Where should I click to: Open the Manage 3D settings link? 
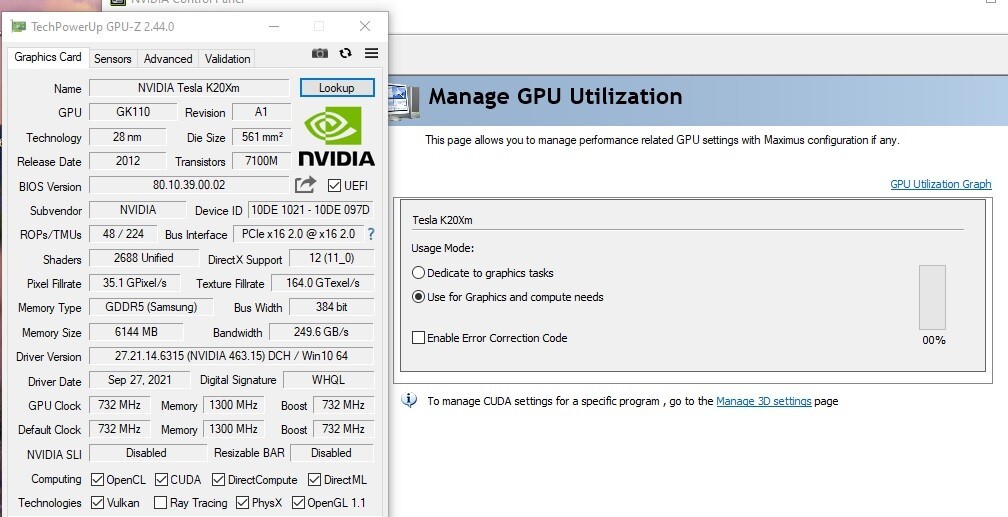pos(764,401)
